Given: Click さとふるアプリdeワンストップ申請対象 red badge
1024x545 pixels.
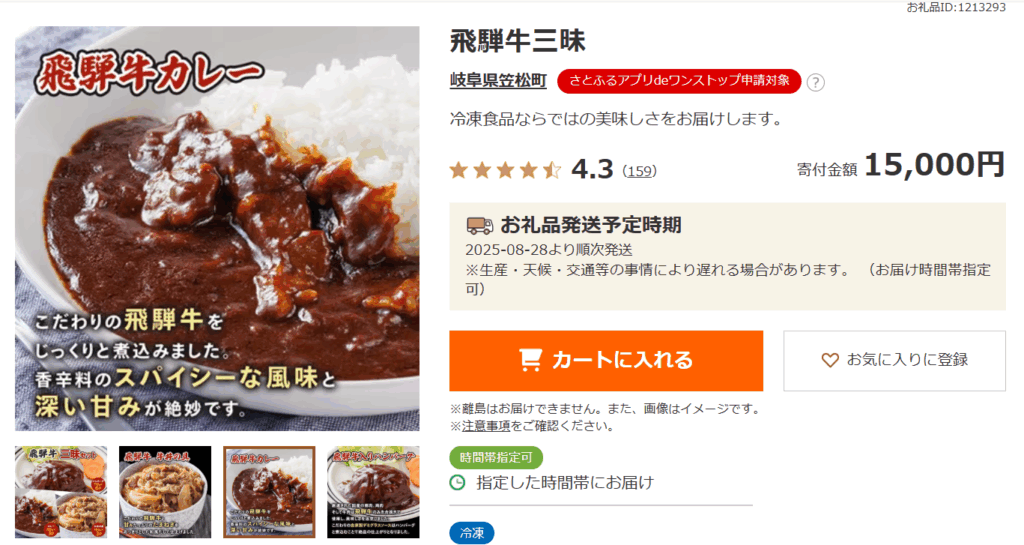Looking at the screenshot, I should [x=679, y=81].
